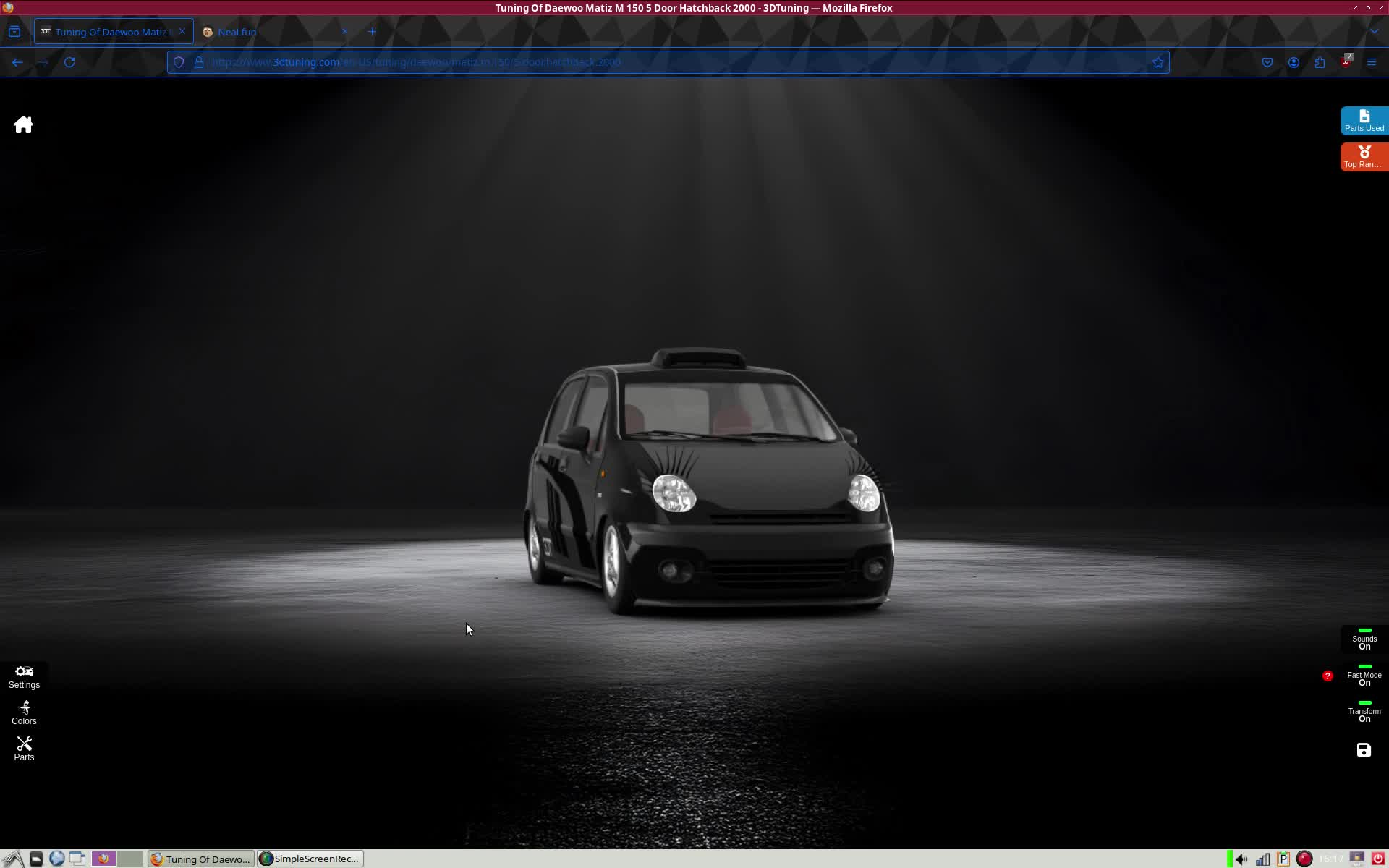Bookmark this page with the star
The width and height of the screenshot is (1389, 868).
click(1158, 62)
